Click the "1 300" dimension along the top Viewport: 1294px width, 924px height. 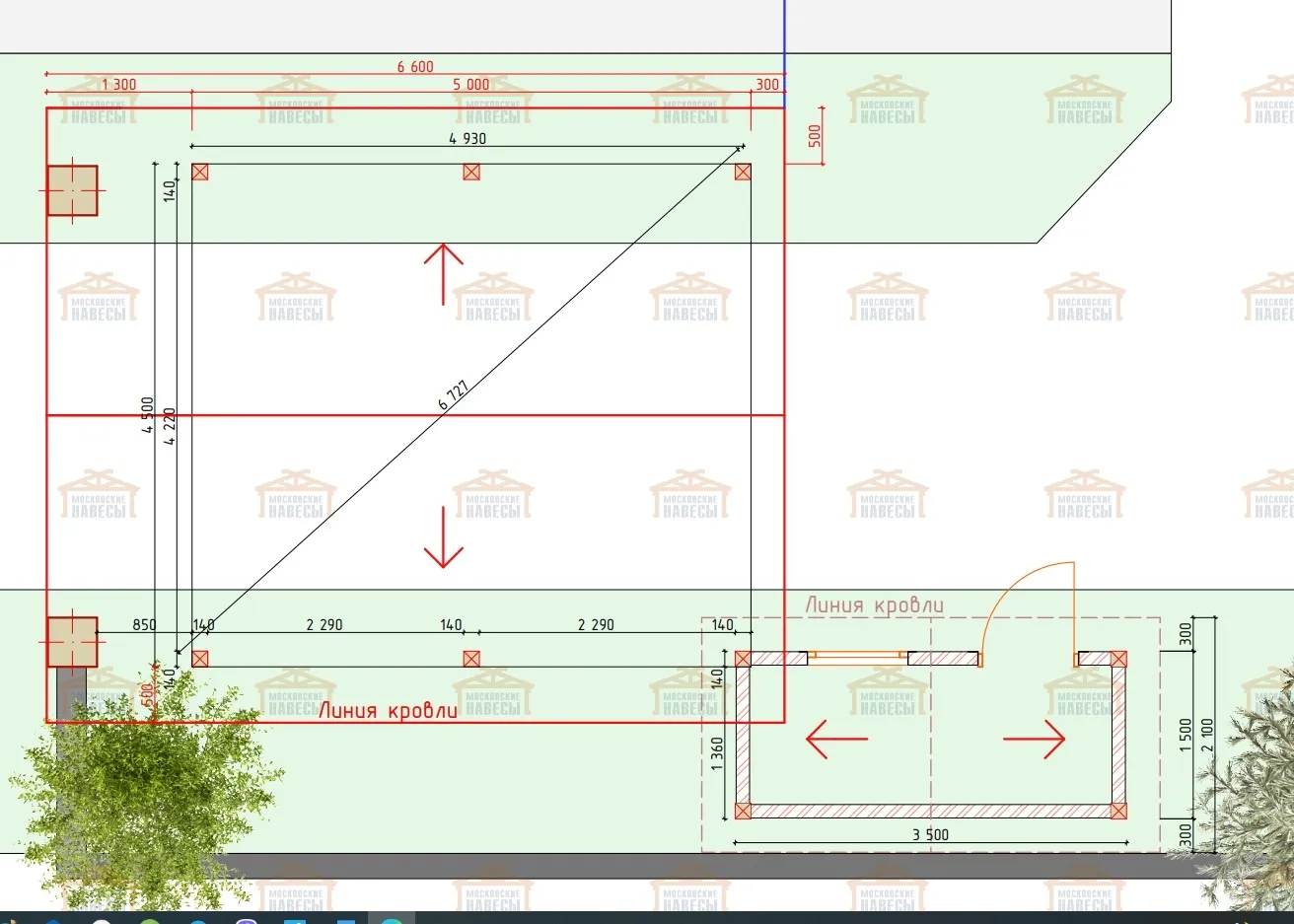(118, 85)
